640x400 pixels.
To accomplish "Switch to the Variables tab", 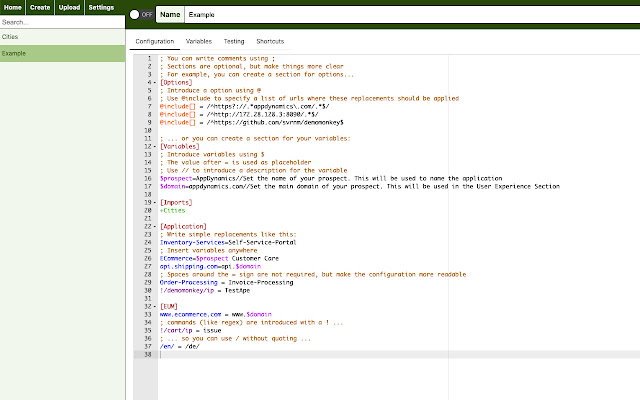I will point(199,42).
